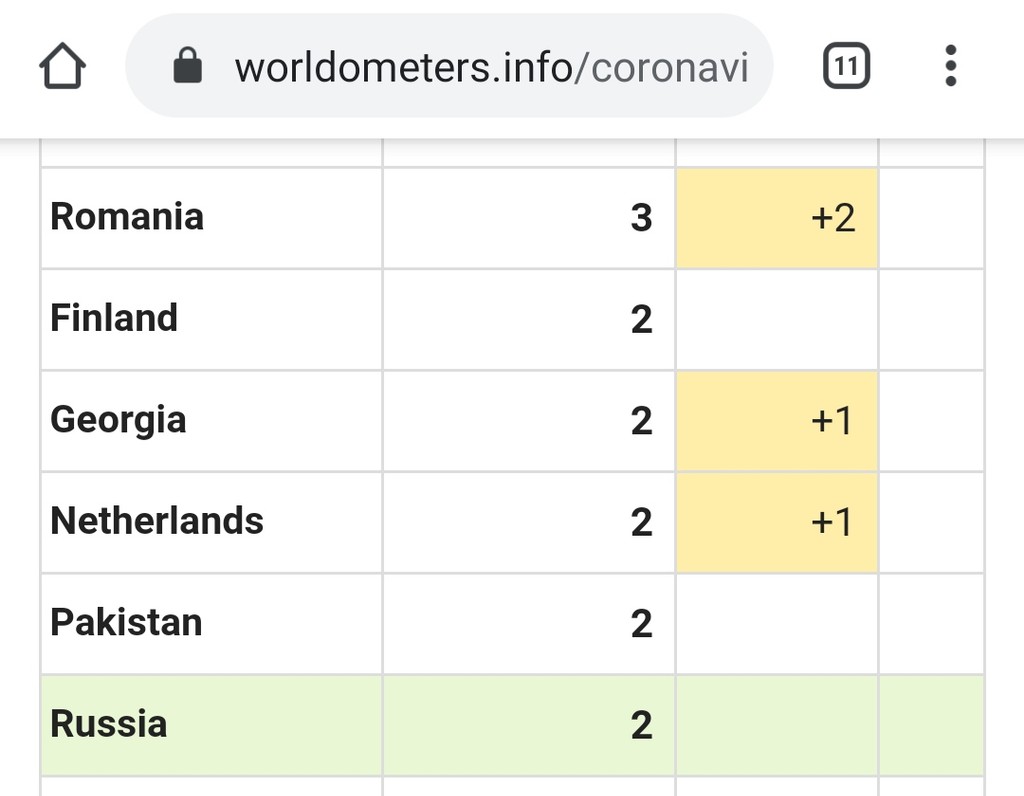Select the Romania country row

point(512,218)
